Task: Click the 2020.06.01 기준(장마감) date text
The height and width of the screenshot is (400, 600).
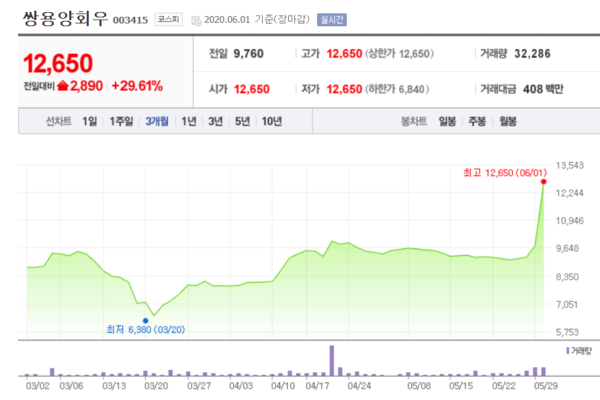Action: click(x=257, y=20)
